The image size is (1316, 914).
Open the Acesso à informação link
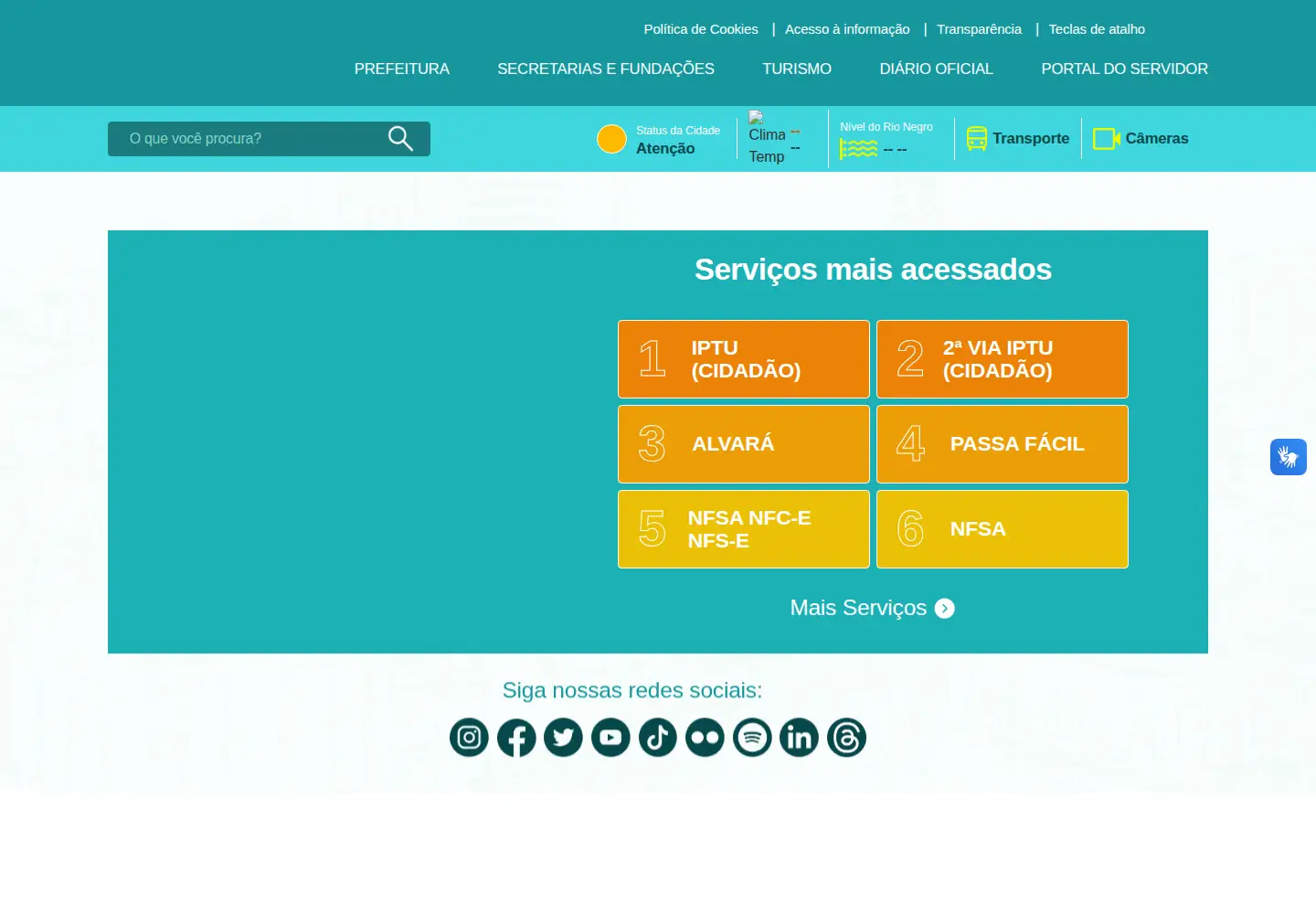(x=847, y=29)
